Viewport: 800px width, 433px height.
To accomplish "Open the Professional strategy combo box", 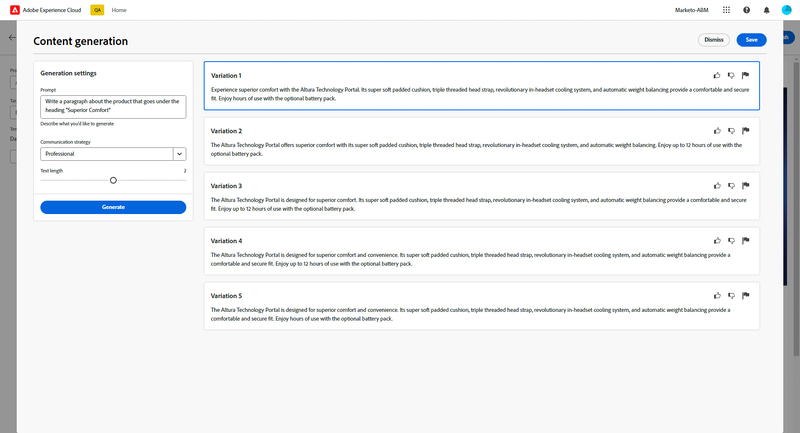I will (x=113, y=154).
